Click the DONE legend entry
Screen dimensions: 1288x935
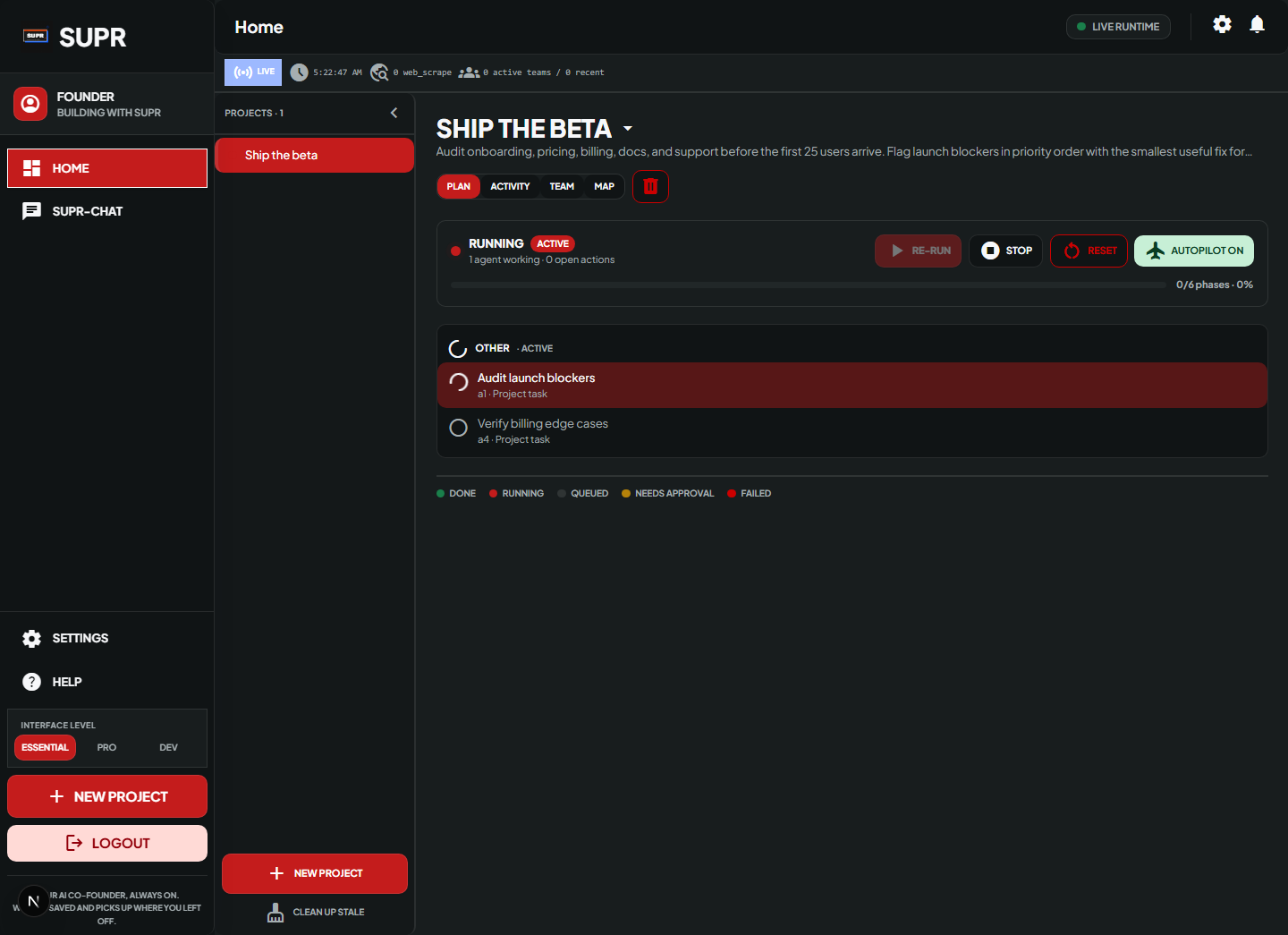coord(456,493)
